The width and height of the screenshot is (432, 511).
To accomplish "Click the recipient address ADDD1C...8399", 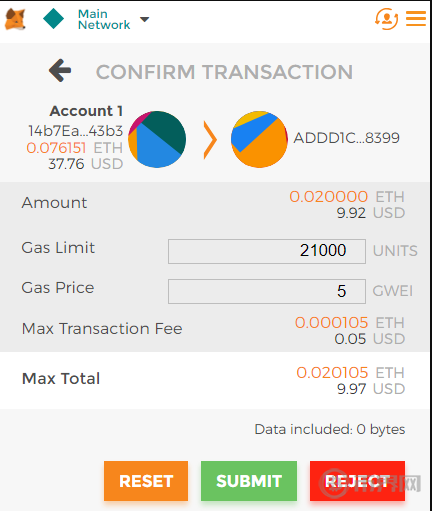I will [x=346, y=138].
